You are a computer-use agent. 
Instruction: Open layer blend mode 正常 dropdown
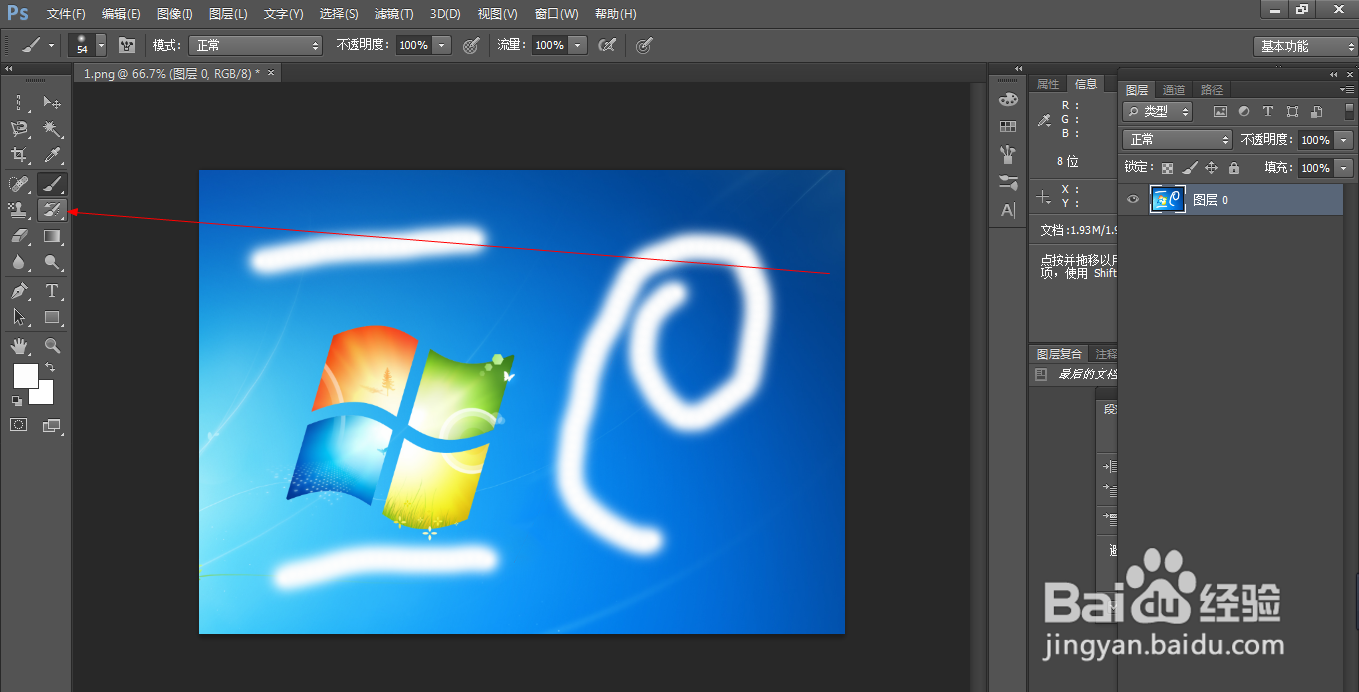(1178, 140)
